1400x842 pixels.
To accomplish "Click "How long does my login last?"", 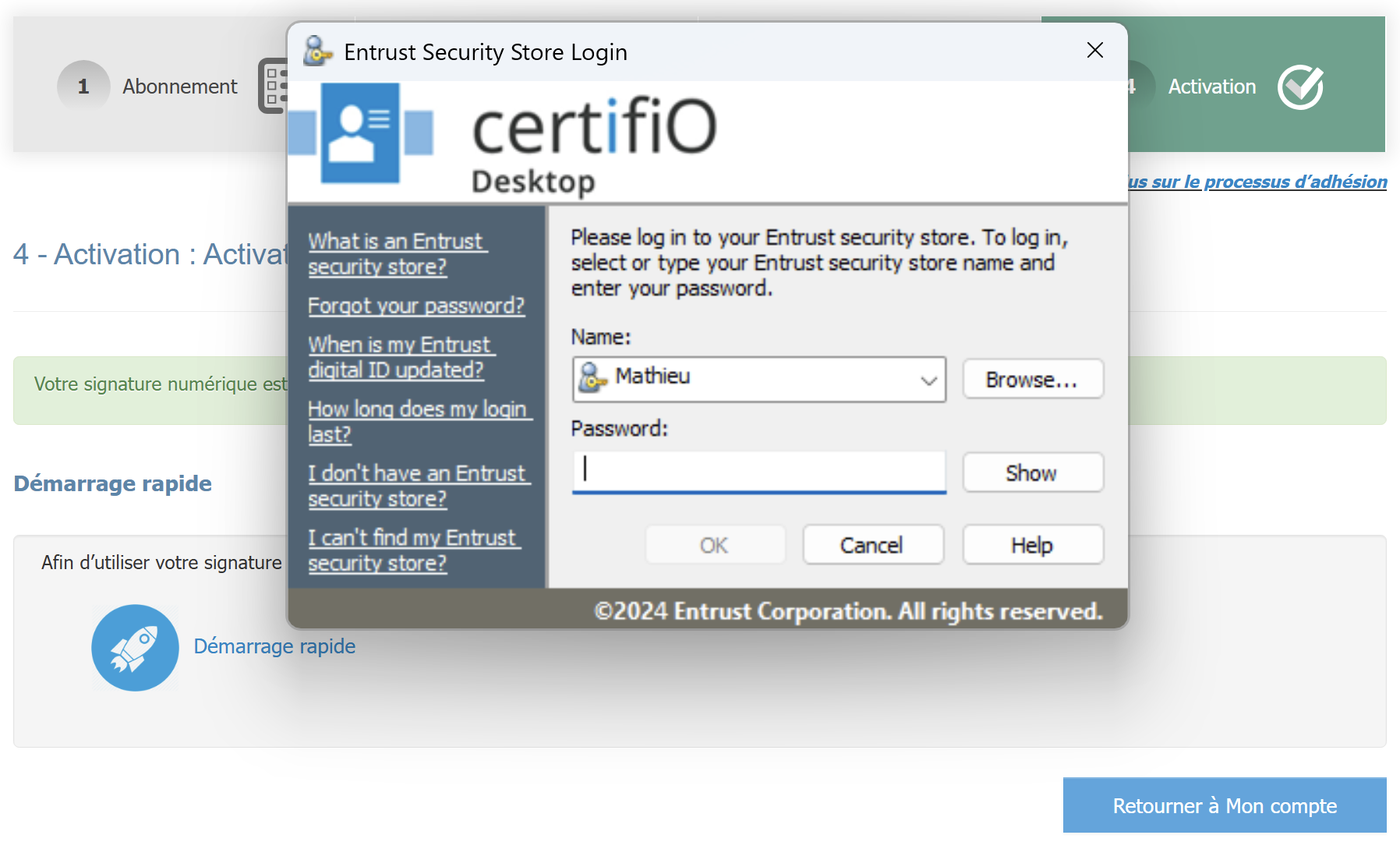I will click(418, 421).
